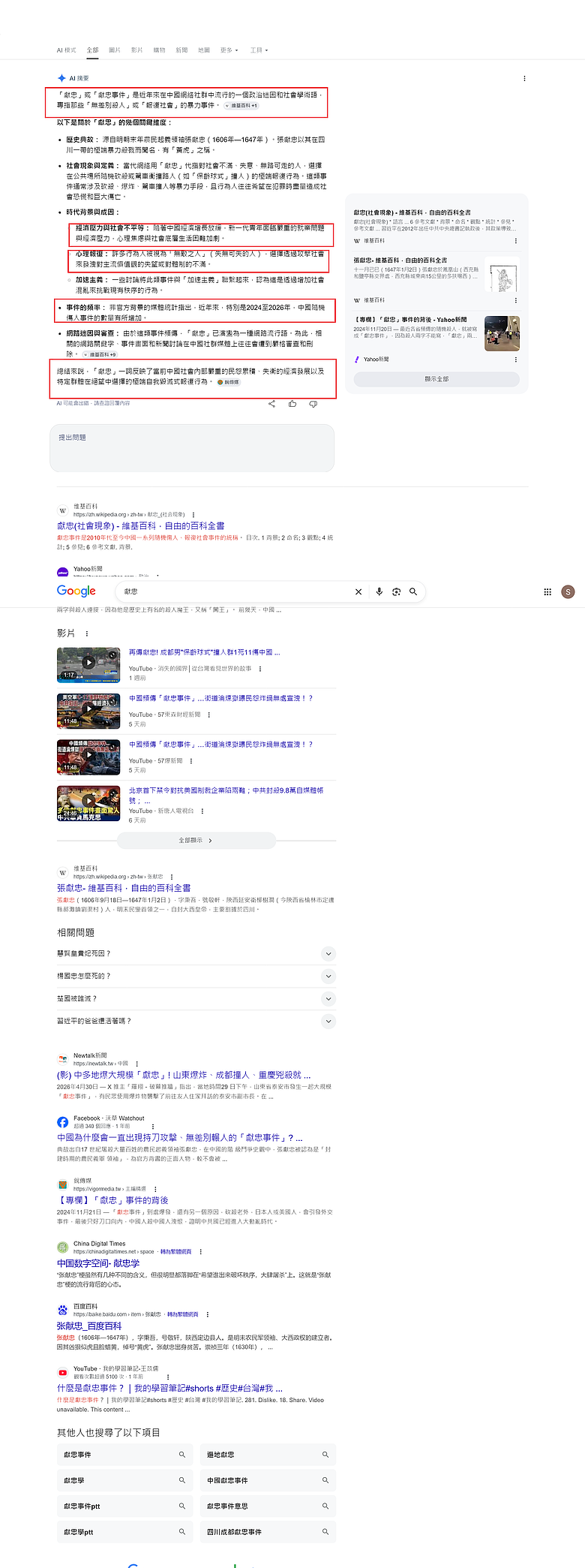Click the 提出問題 follow-up input field

[192, 448]
